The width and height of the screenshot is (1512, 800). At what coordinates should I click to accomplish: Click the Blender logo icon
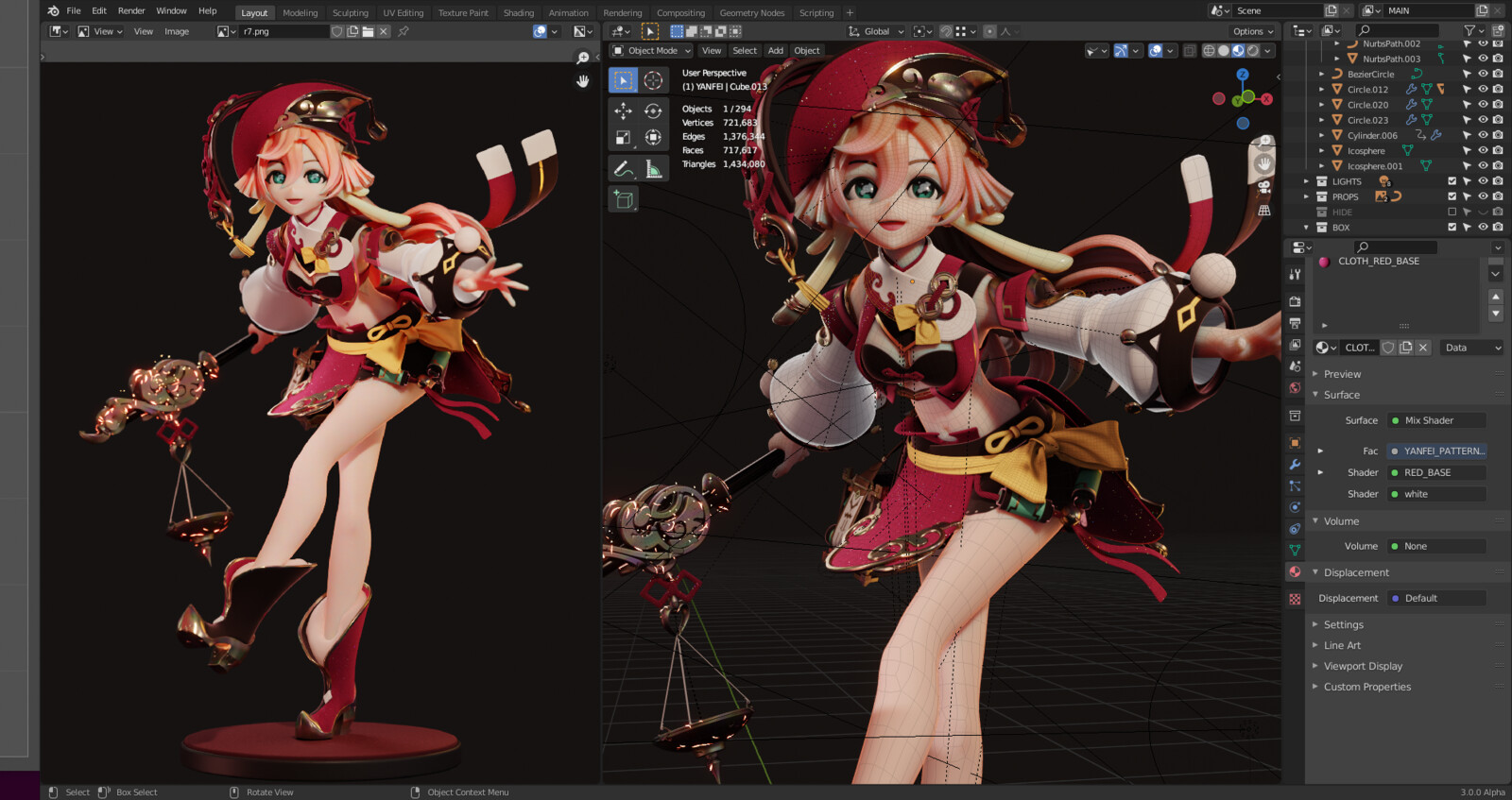click(x=53, y=10)
